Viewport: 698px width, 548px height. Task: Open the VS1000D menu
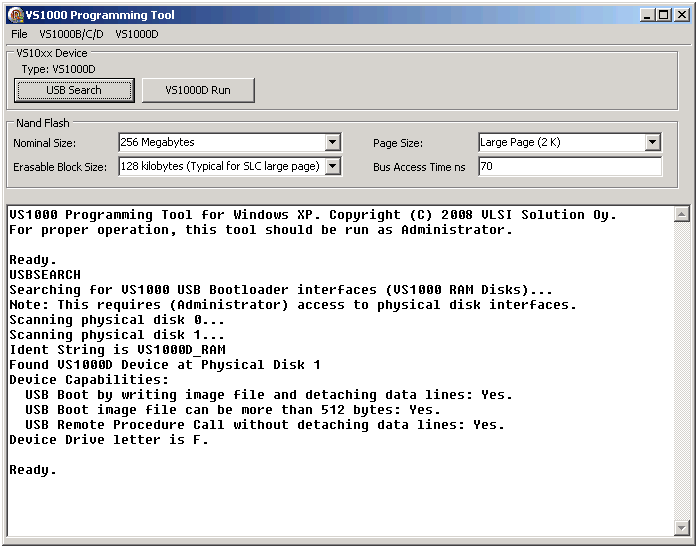point(136,34)
